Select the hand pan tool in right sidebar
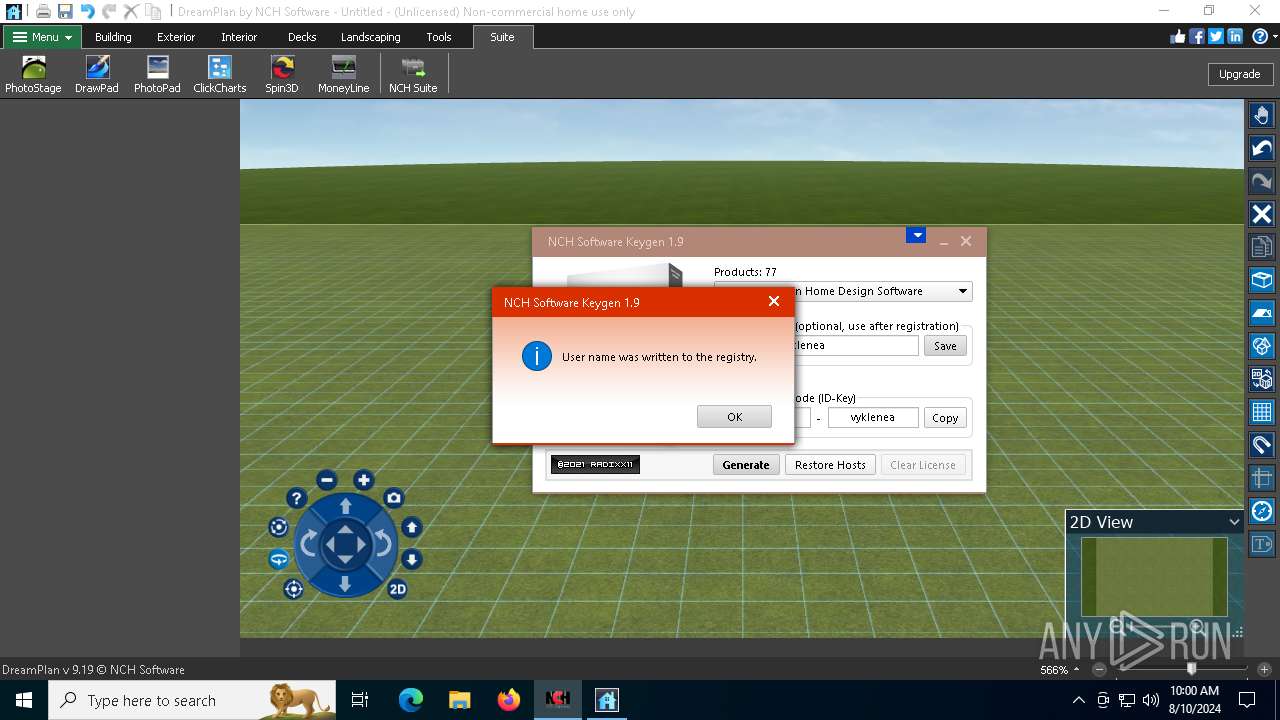1280x720 pixels. (1262, 115)
